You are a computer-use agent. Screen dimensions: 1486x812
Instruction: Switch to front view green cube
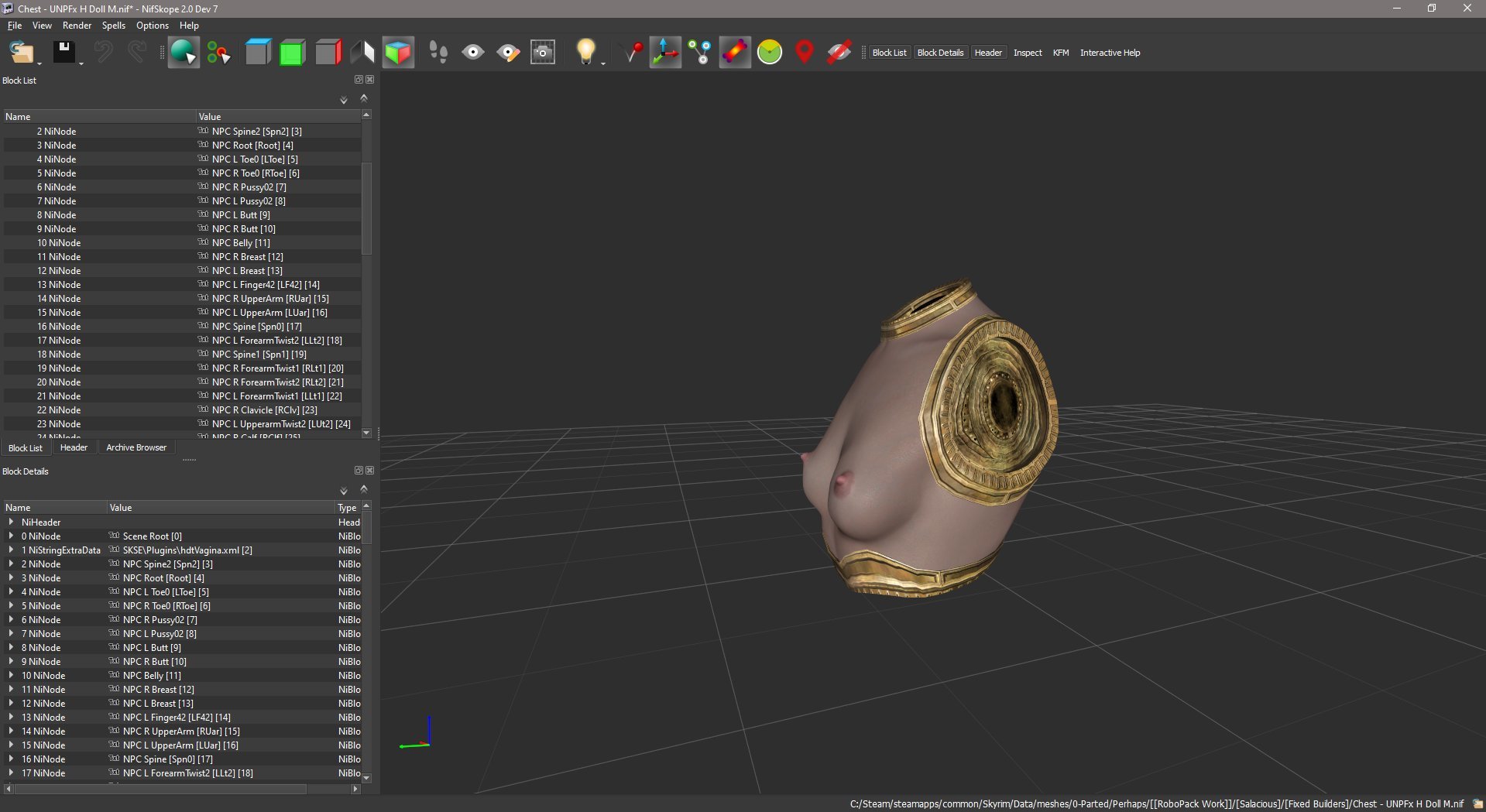(292, 53)
